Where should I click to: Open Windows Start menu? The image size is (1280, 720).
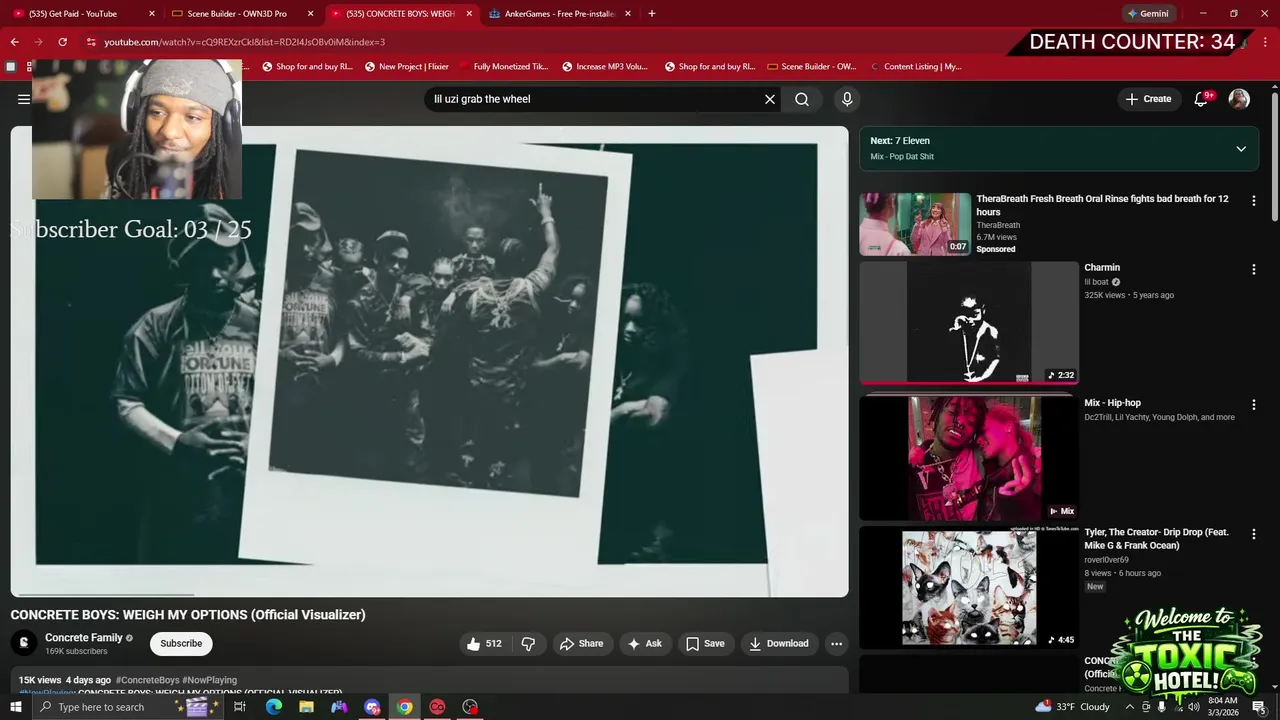(x=15, y=707)
